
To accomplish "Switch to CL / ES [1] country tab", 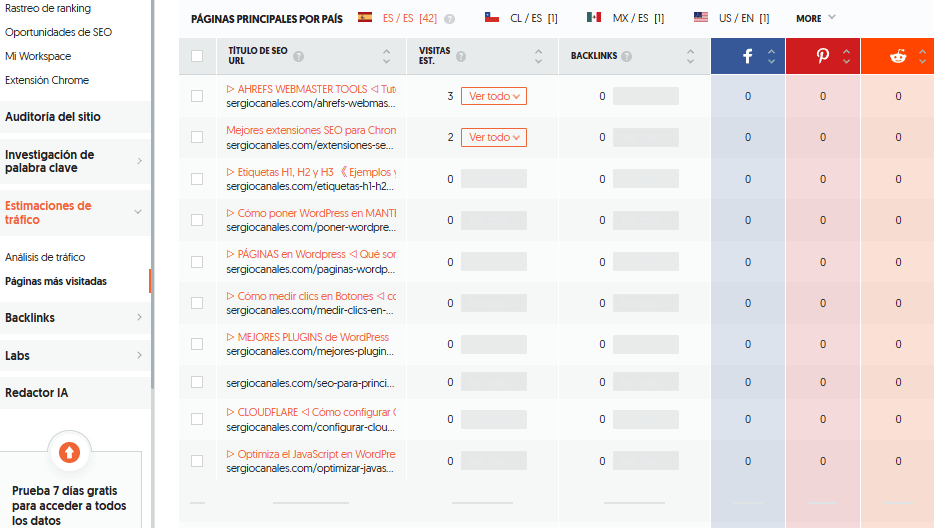I will coord(534,18).
